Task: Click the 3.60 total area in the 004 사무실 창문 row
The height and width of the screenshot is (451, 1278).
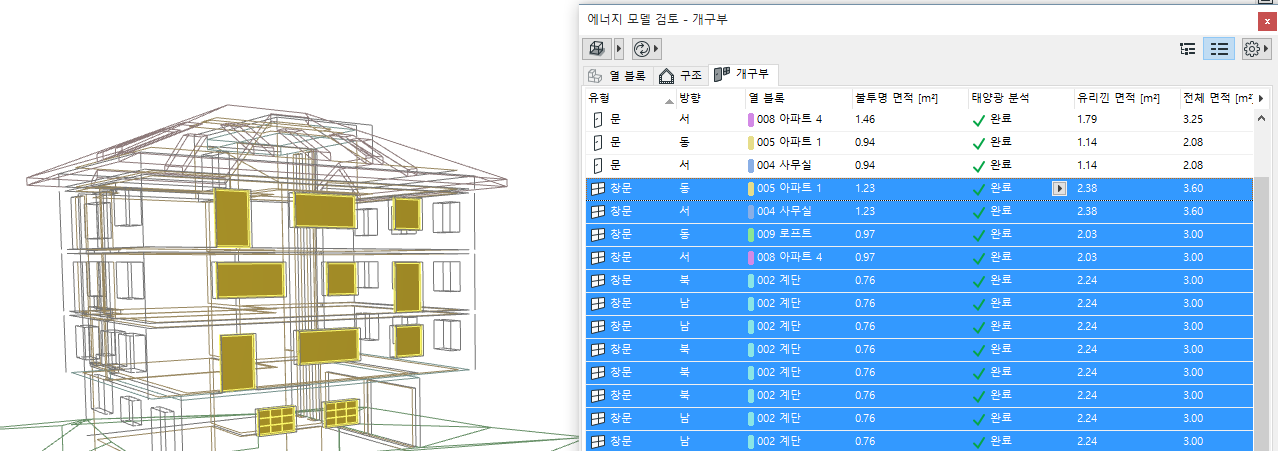Action: (x=1193, y=211)
